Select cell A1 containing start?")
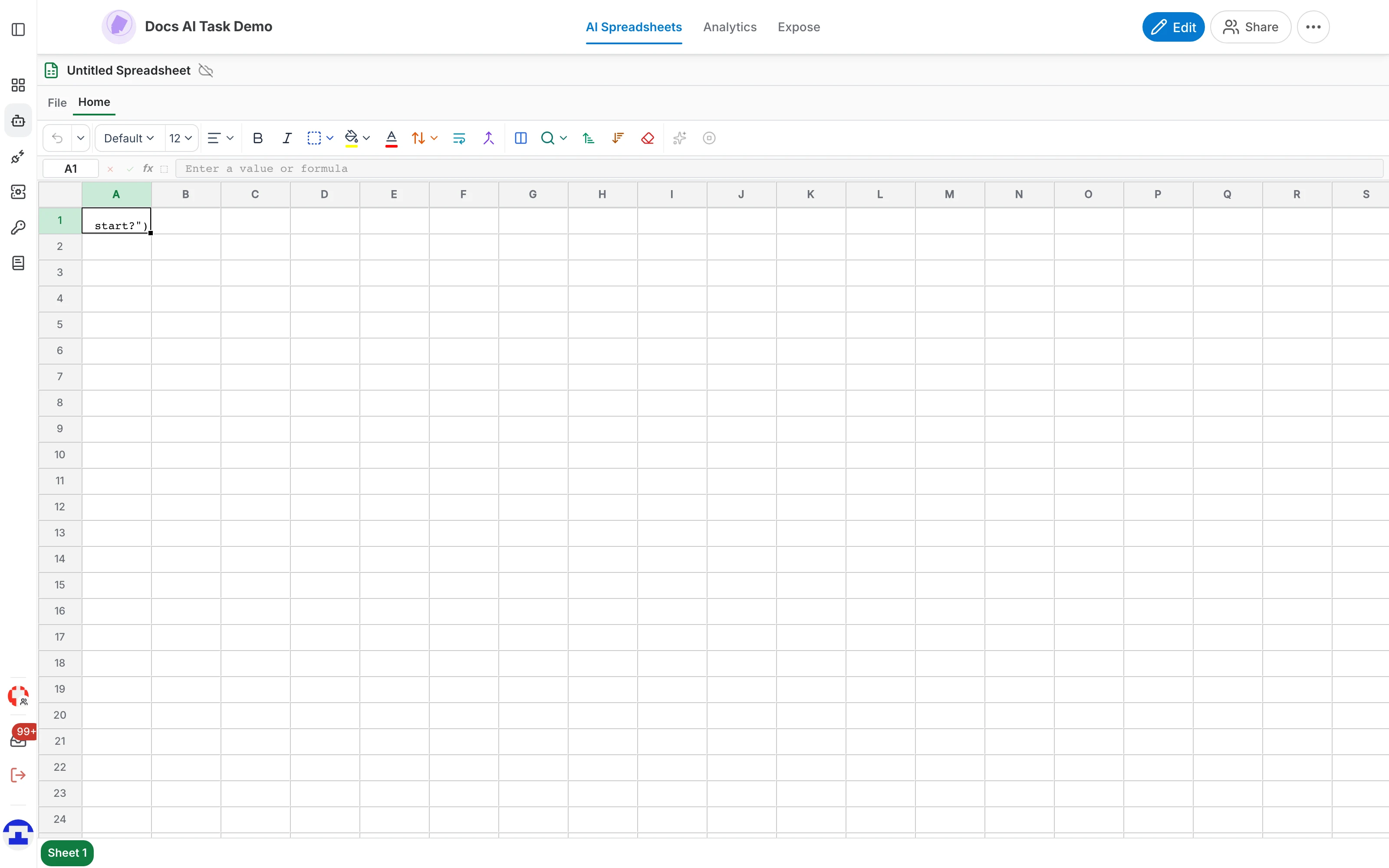The width and height of the screenshot is (1389, 868). (x=116, y=220)
